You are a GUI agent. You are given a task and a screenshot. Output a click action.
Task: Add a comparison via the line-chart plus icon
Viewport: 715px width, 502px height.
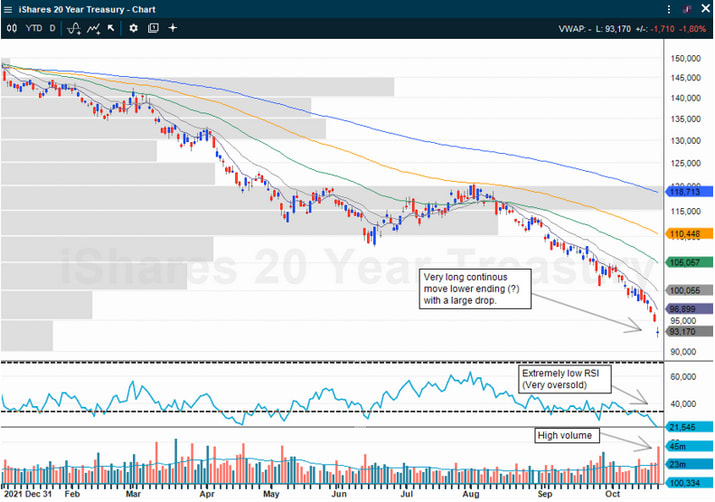(x=93, y=29)
